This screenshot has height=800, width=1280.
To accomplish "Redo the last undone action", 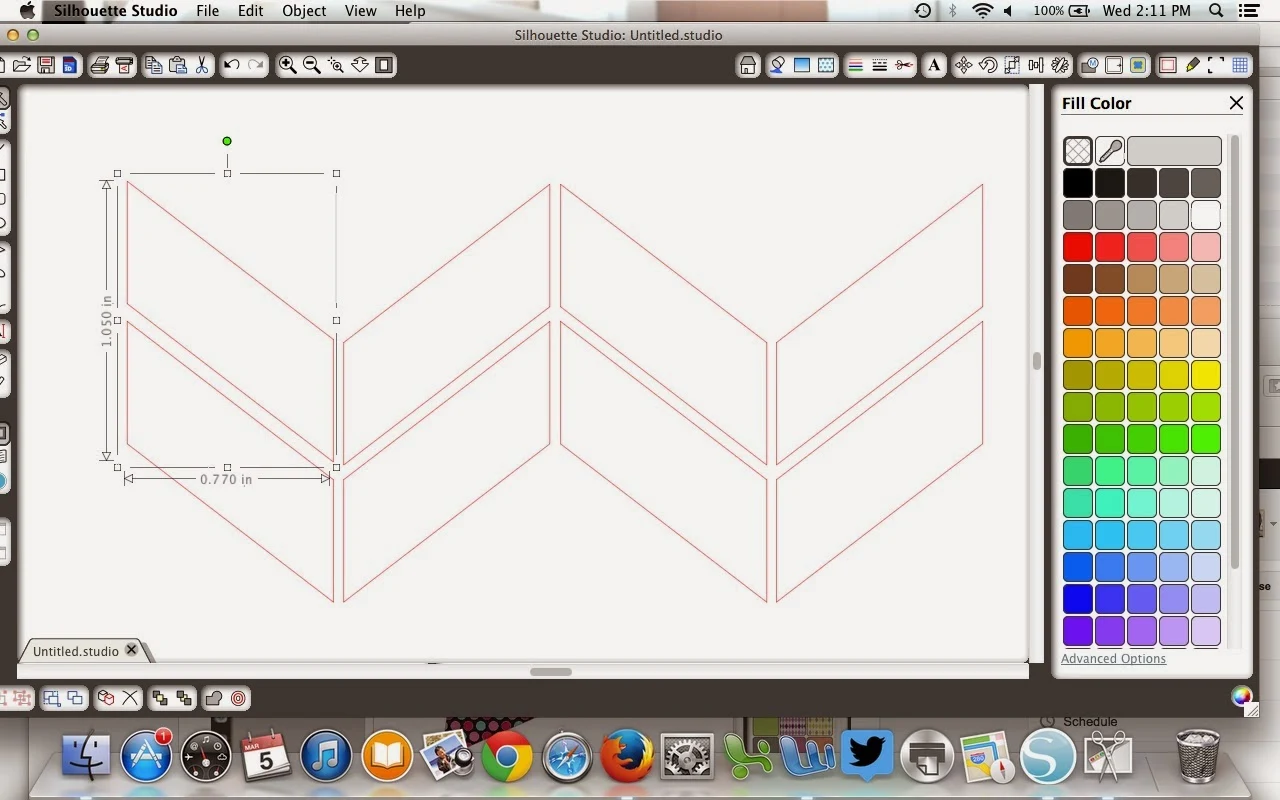I will click(256, 65).
